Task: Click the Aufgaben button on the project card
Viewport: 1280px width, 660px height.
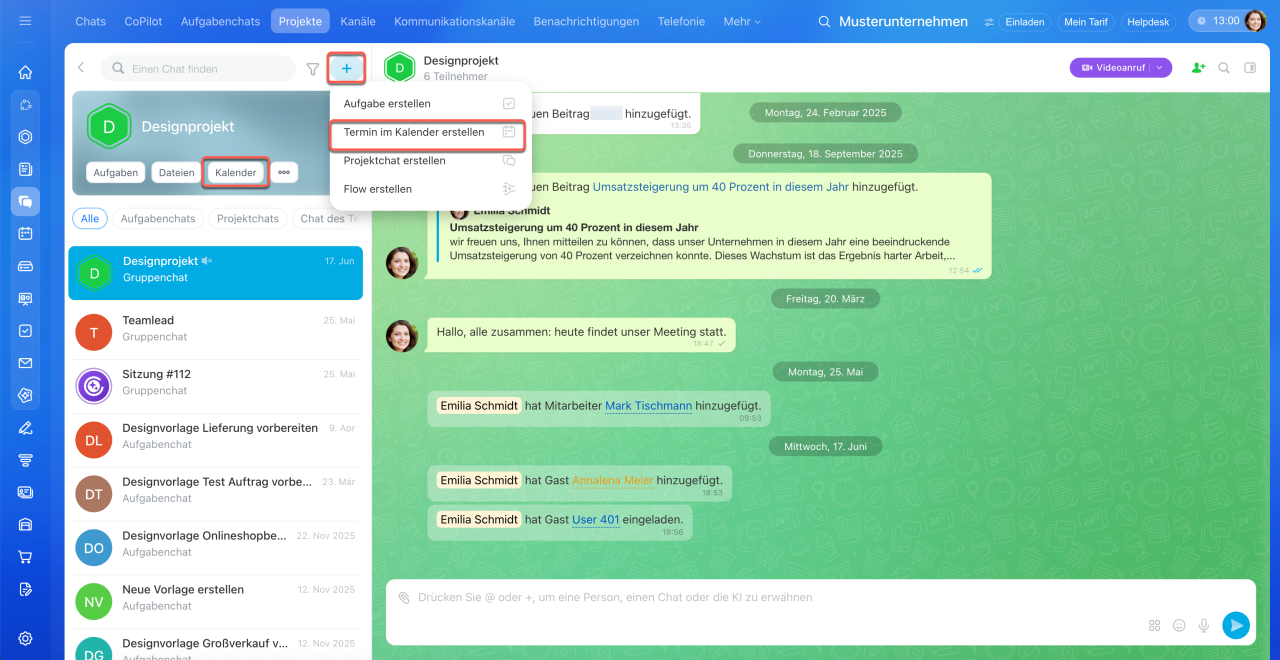Action: tap(116, 172)
